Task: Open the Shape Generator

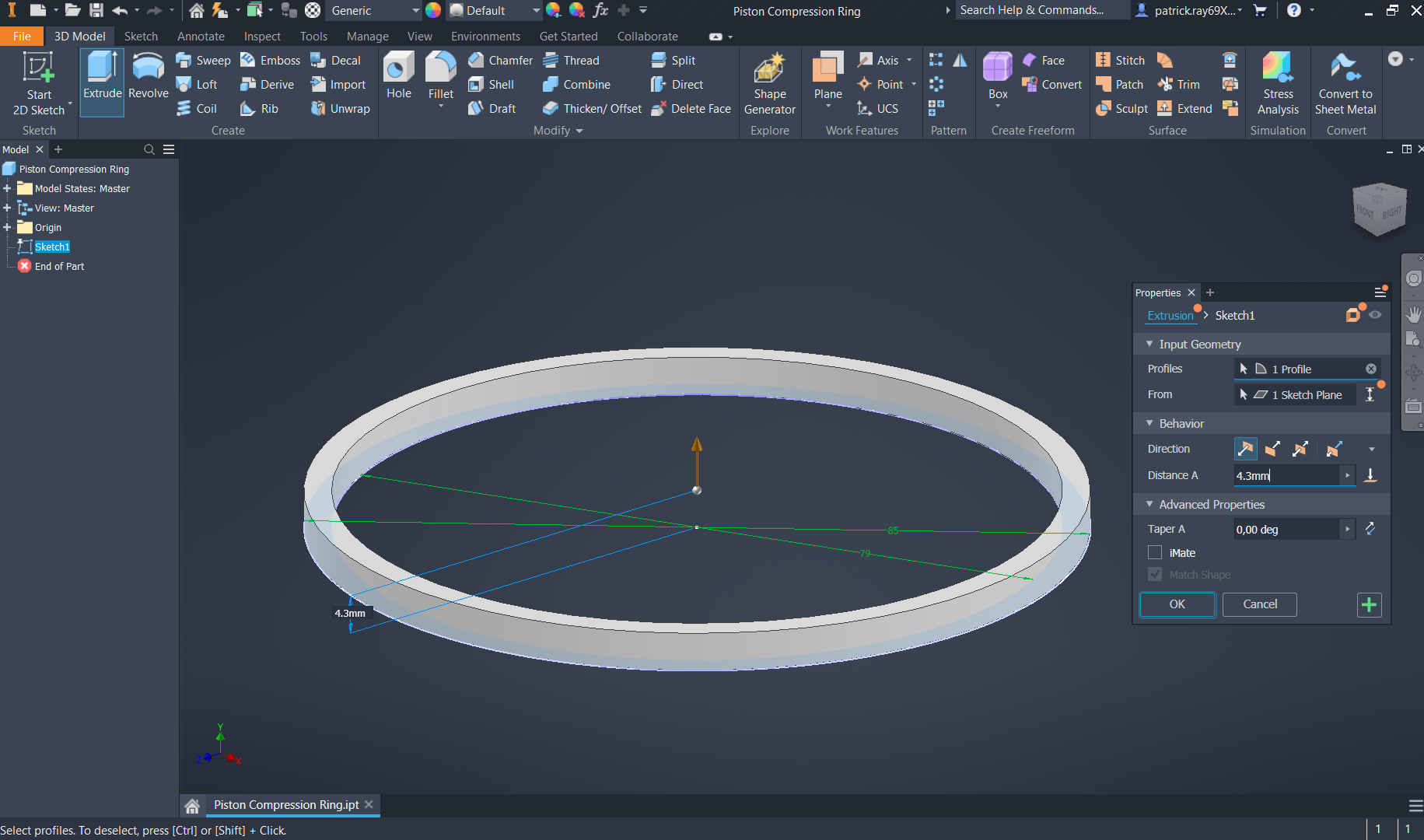Action: (769, 82)
